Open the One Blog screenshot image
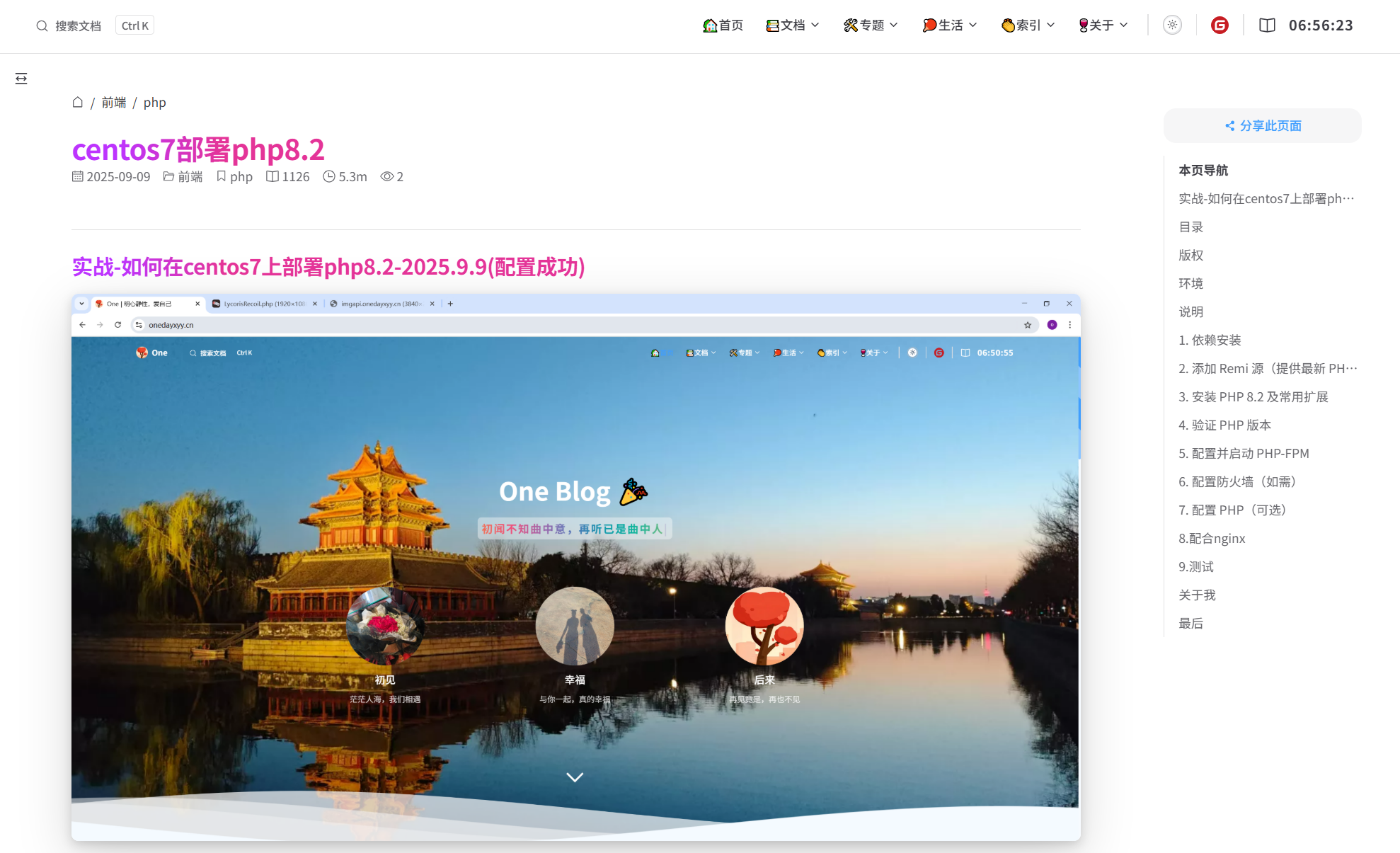The width and height of the screenshot is (1400, 853). coord(575,567)
